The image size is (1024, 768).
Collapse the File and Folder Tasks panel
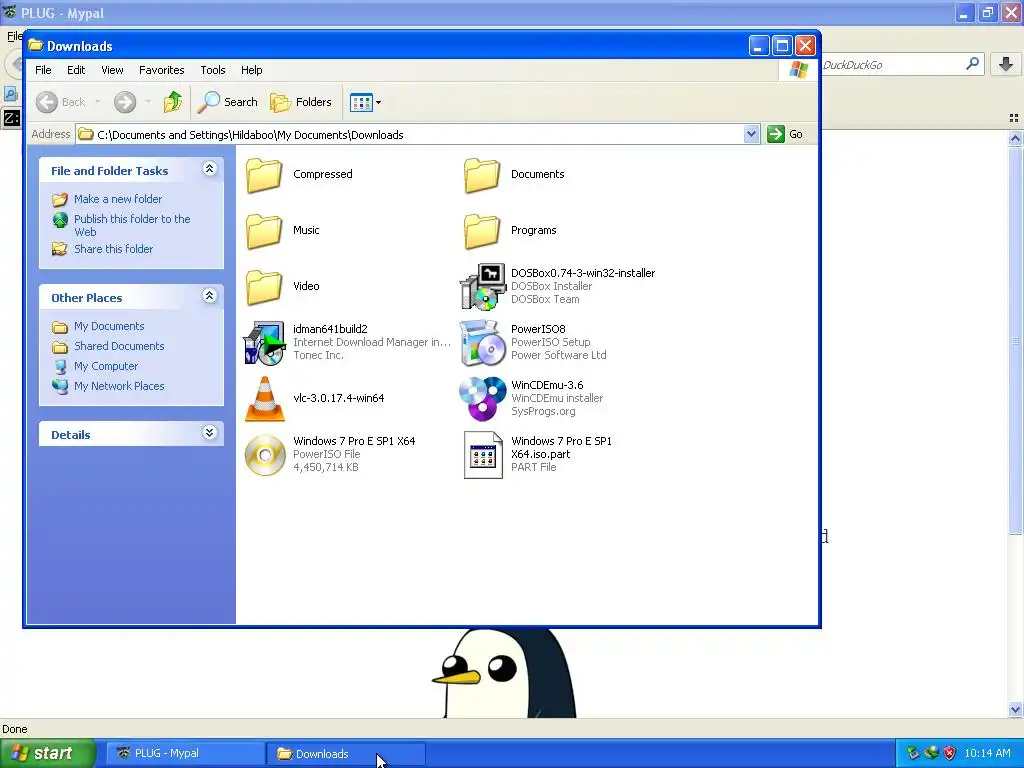click(210, 169)
